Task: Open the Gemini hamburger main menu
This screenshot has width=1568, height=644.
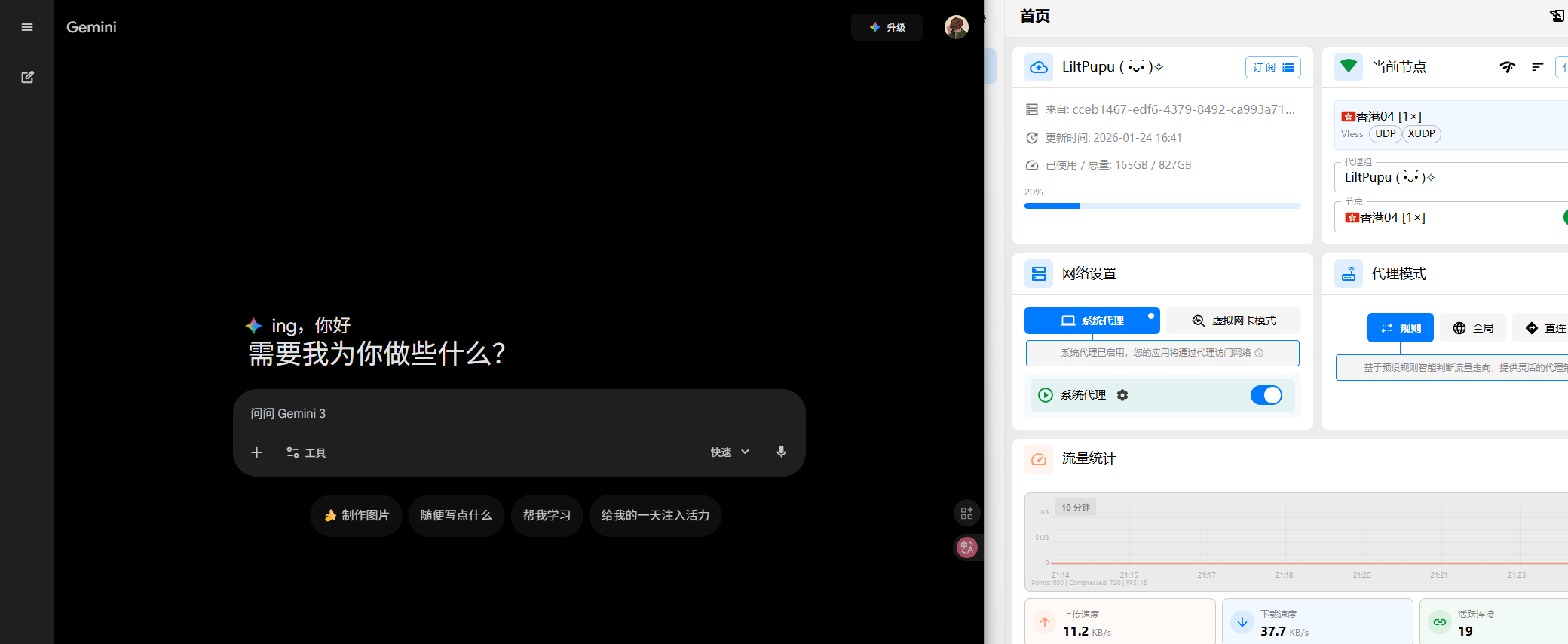Action: pos(27,27)
